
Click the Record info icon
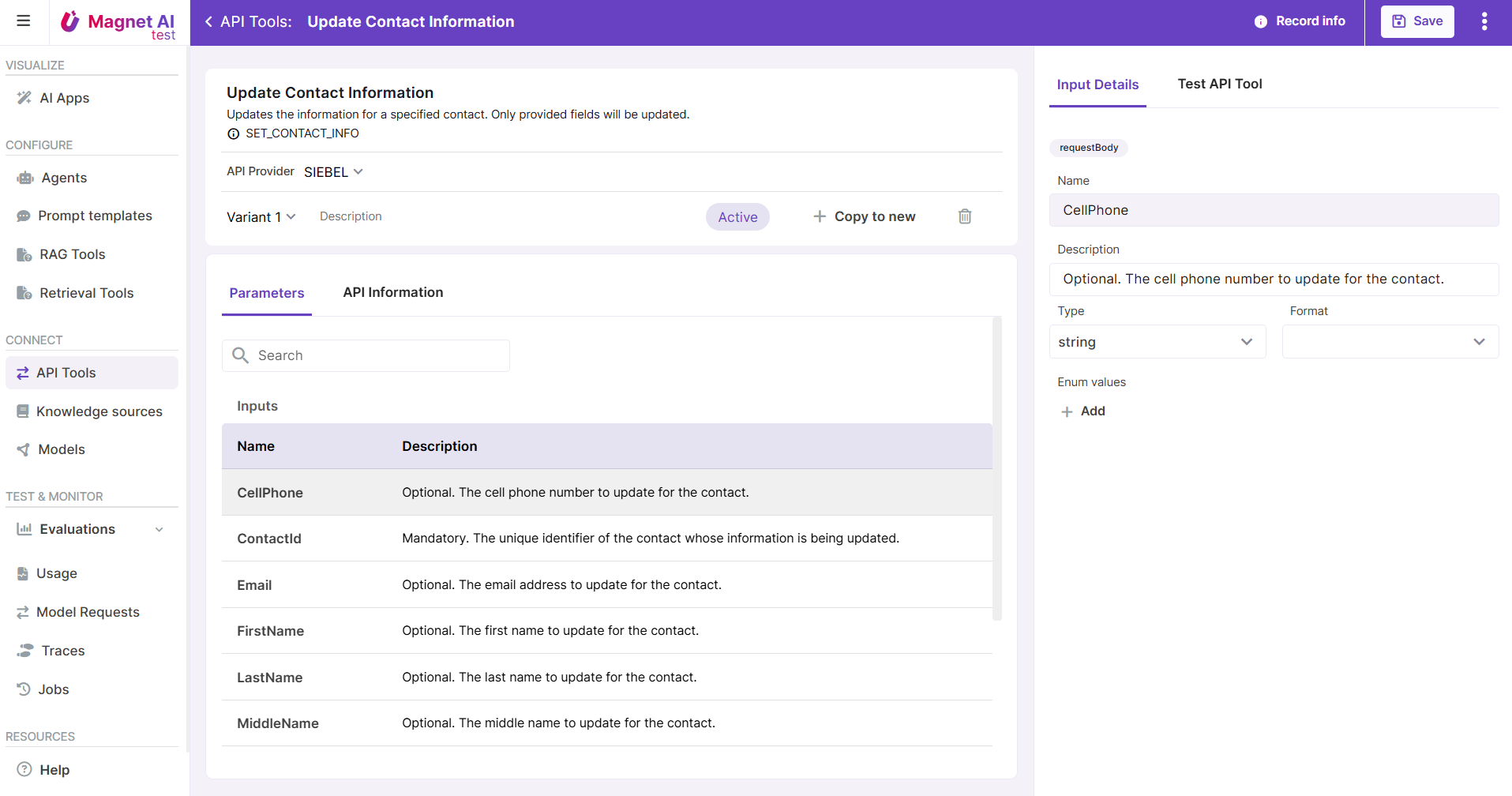tap(1261, 22)
